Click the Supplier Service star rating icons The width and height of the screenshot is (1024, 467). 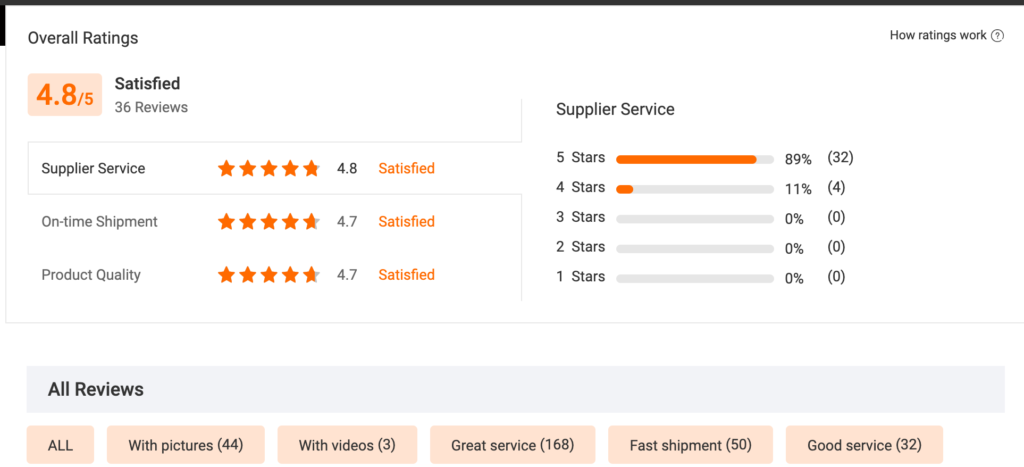[269, 169]
